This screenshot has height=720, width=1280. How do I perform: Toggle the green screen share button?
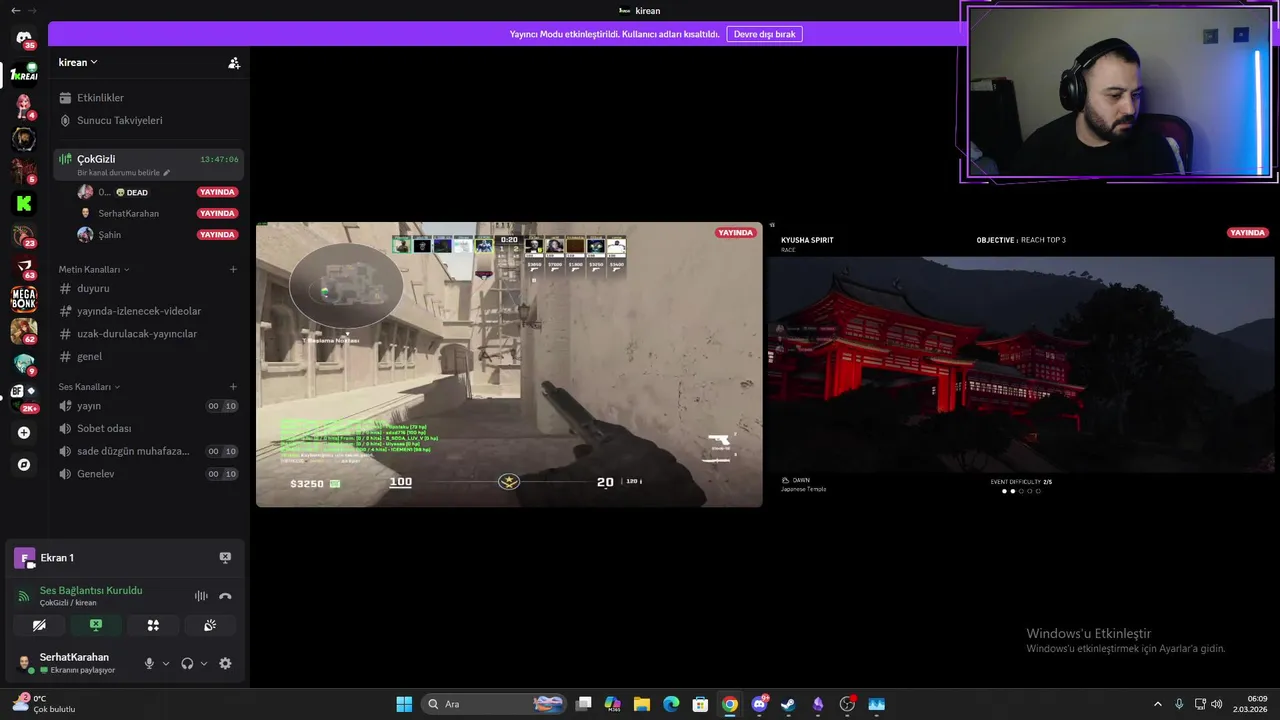[x=96, y=625]
